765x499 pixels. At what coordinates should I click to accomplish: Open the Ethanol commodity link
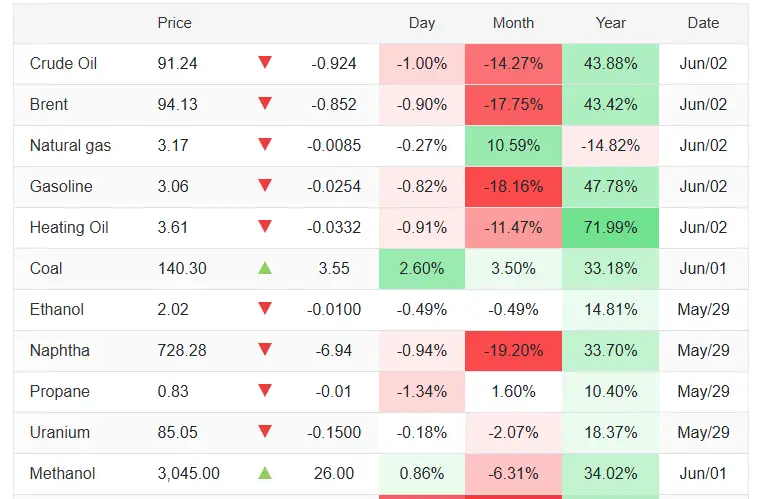[57, 309]
